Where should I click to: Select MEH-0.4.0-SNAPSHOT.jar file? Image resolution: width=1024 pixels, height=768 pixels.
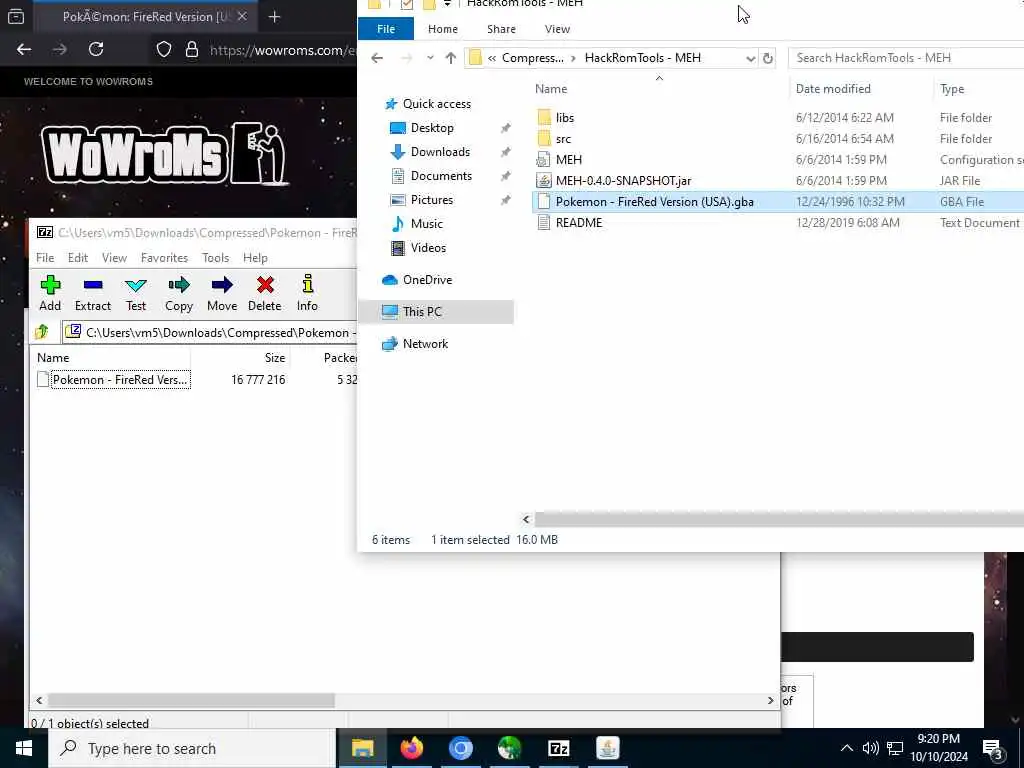click(x=623, y=180)
